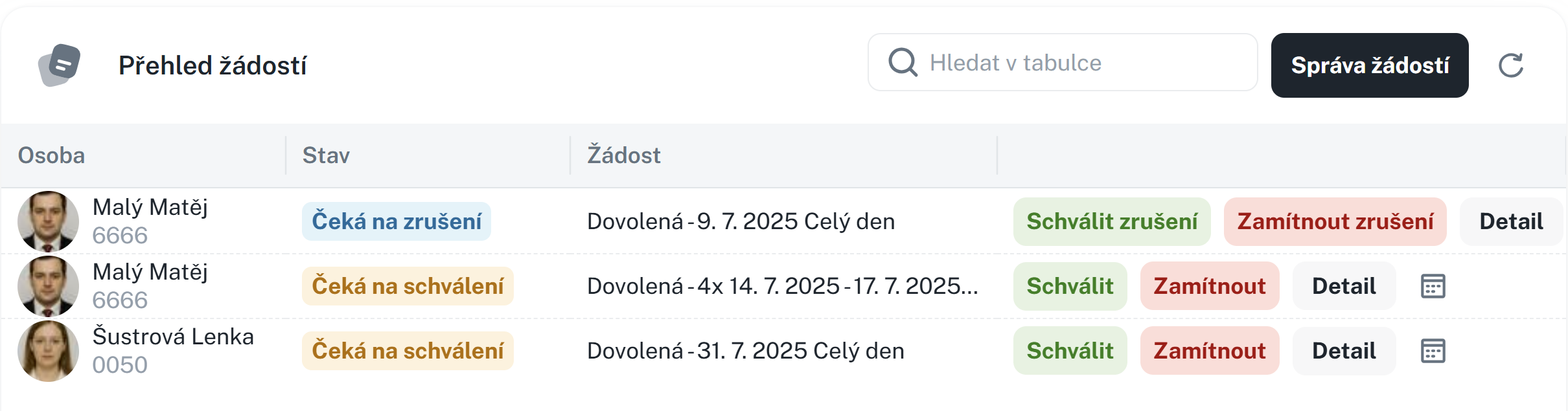1568x411 pixels.
Task: Approve Malý Matěj's 14.–17. 7. vacation request
Action: [x=1070, y=286]
